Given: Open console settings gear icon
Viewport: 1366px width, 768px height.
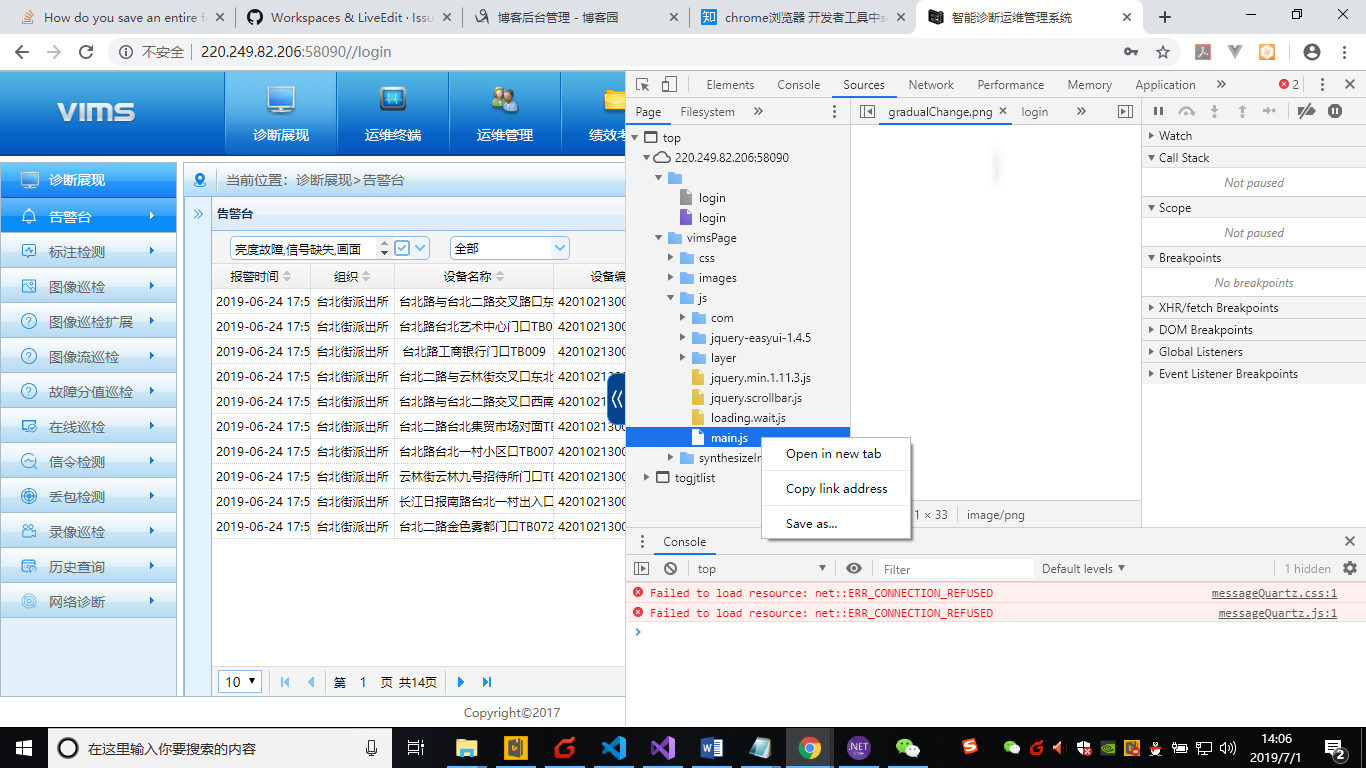Looking at the screenshot, I should 1350,568.
